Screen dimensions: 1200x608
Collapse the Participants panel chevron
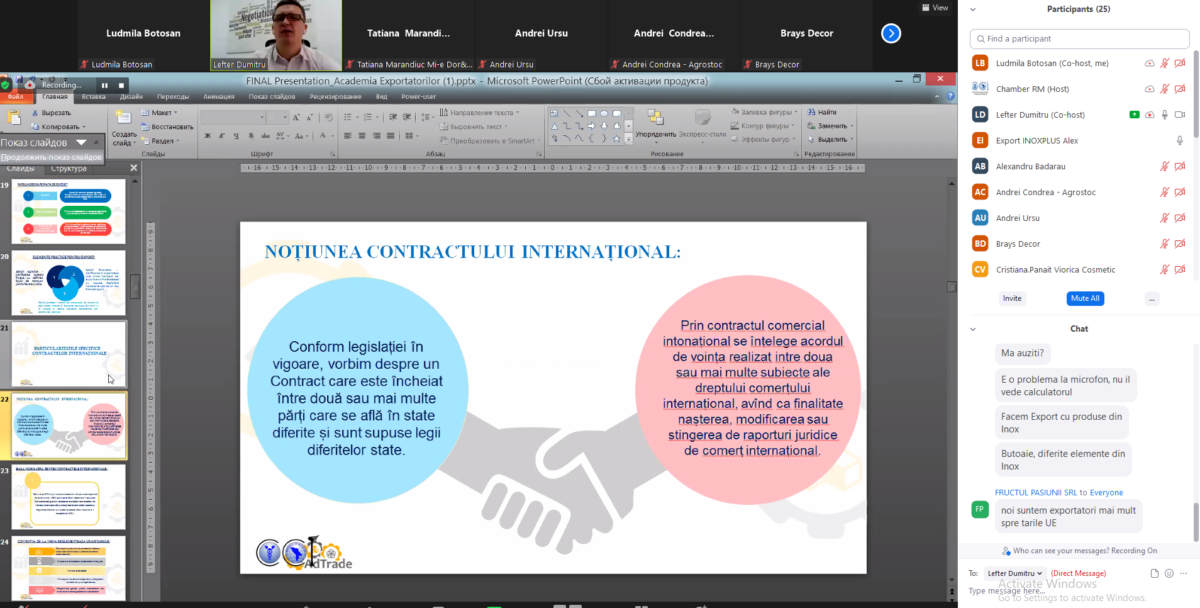point(971,9)
